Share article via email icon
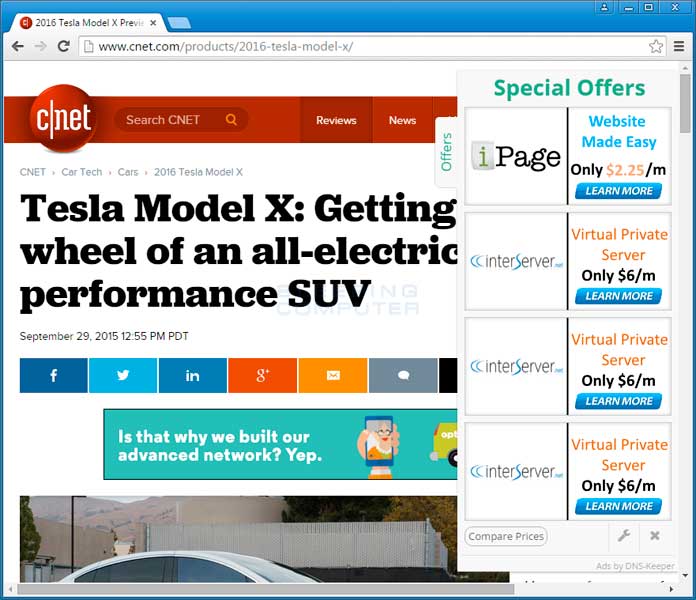696x600 pixels. [x=333, y=375]
